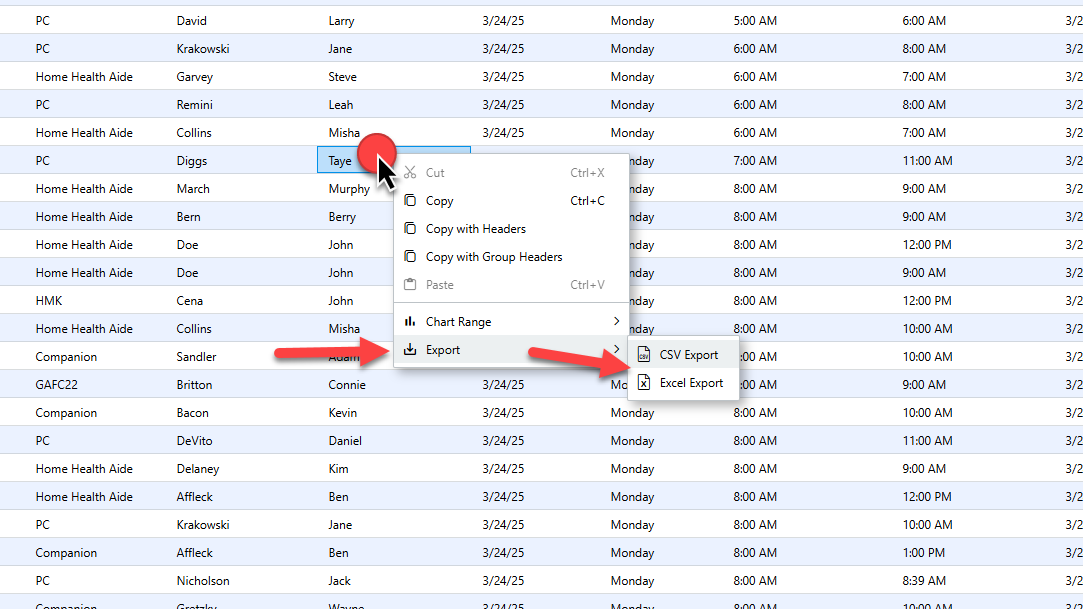Click the scissors Cut icon
This screenshot has width=1083, height=609.
click(410, 173)
